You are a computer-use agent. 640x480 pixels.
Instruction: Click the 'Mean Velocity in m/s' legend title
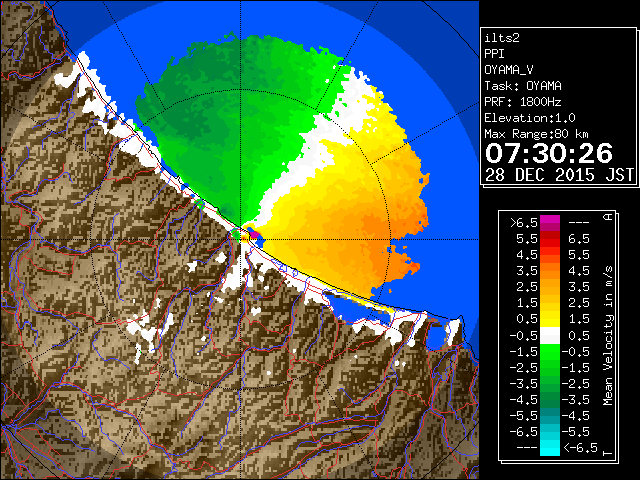(x=608, y=335)
